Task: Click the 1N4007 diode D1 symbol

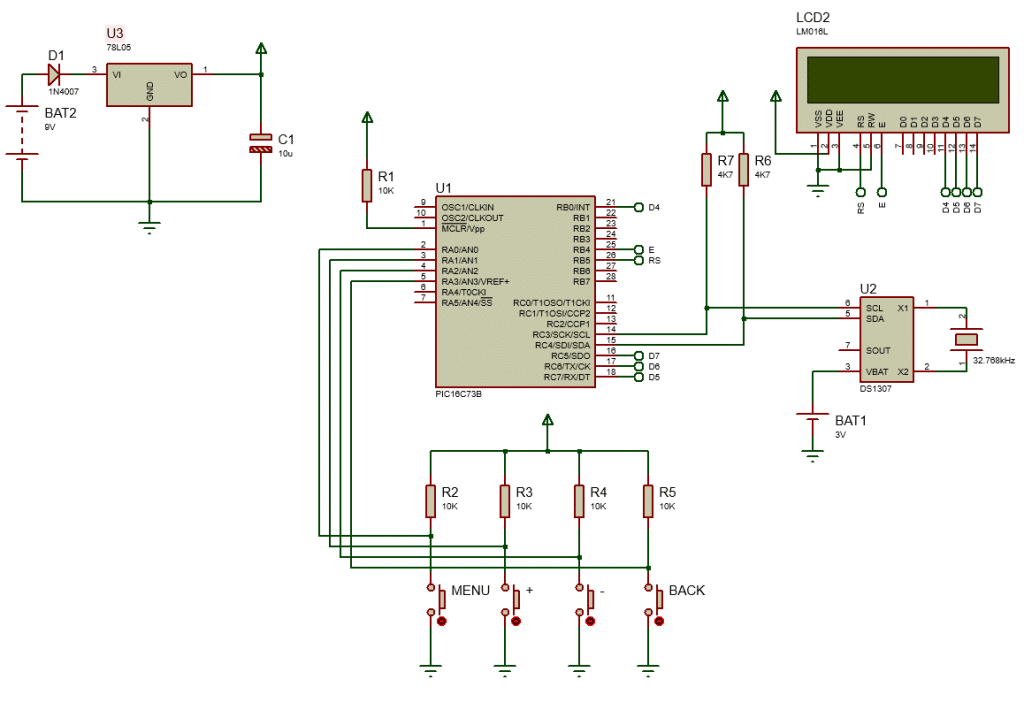Action: 55,74
